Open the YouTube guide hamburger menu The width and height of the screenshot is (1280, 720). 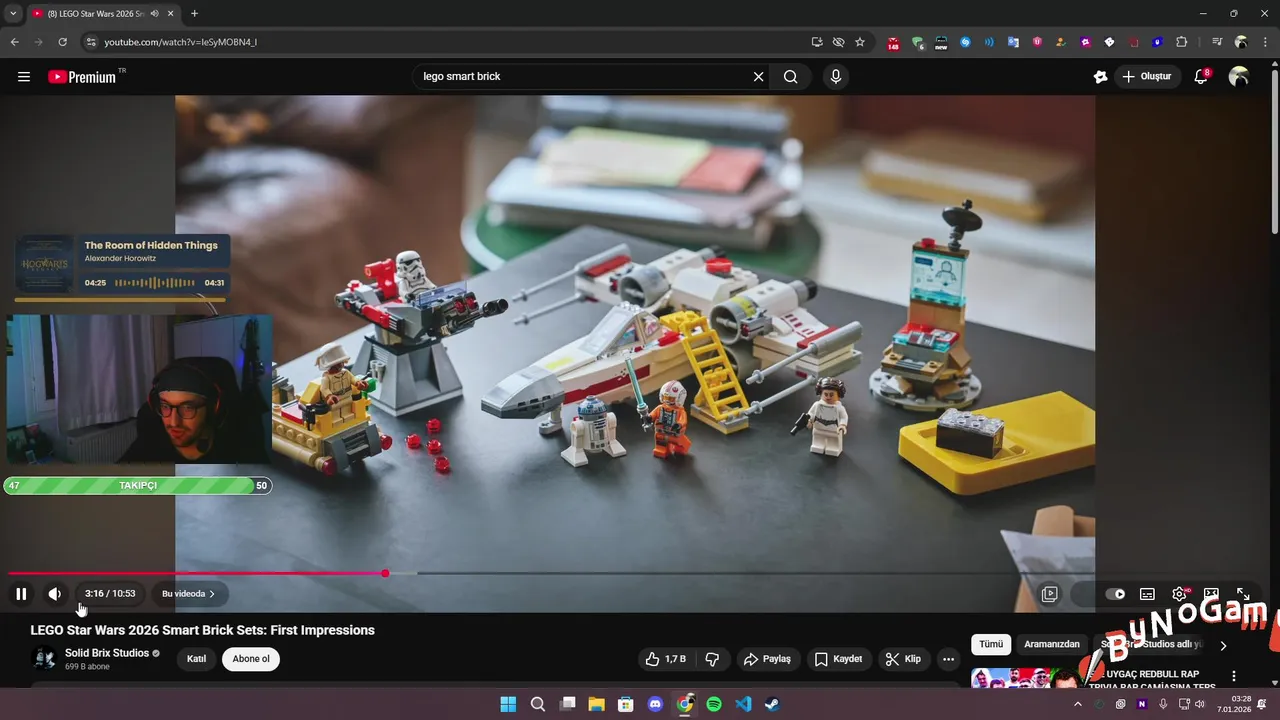click(24, 77)
